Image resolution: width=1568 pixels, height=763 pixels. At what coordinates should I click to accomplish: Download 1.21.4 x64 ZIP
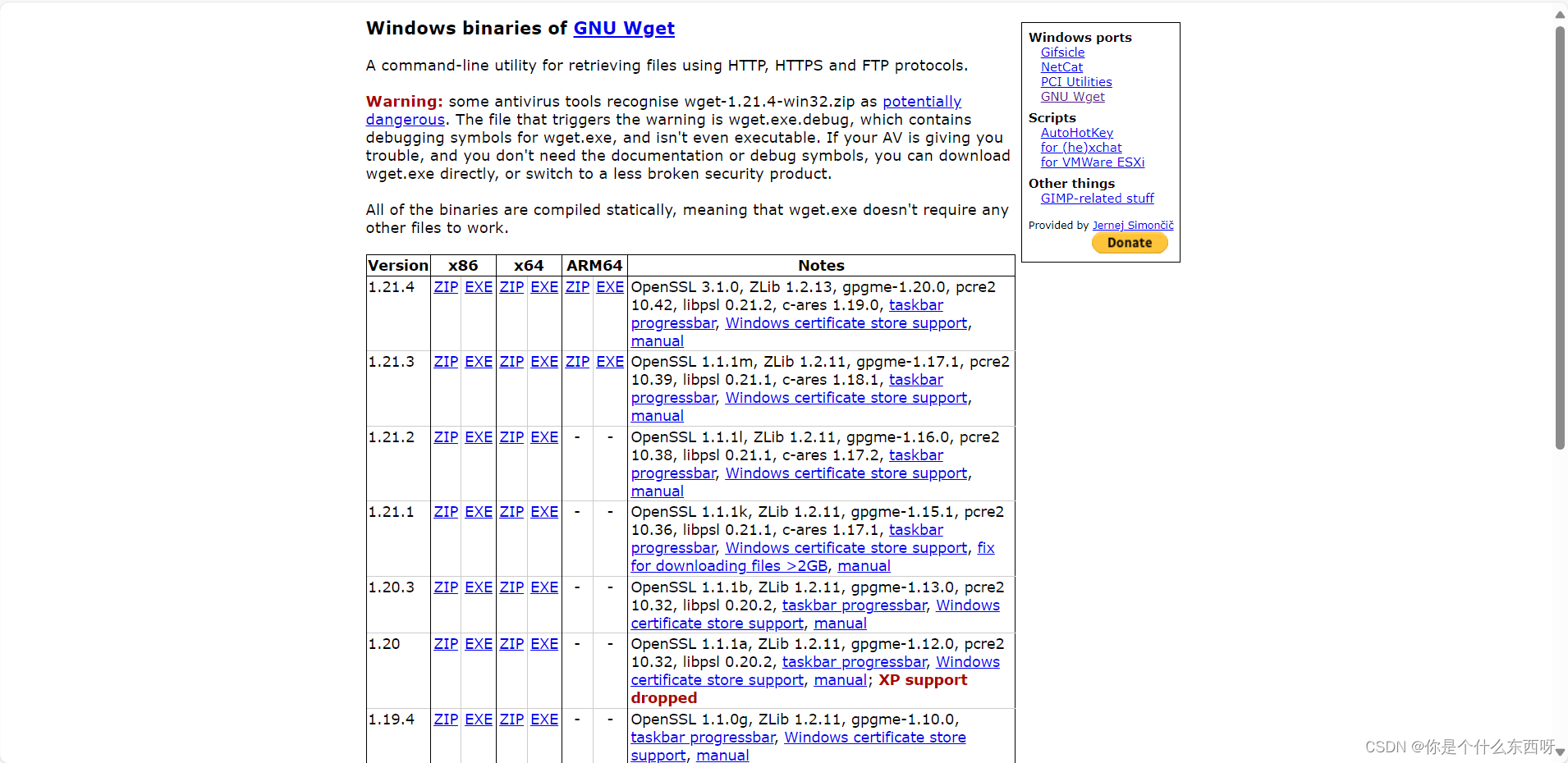coord(511,287)
